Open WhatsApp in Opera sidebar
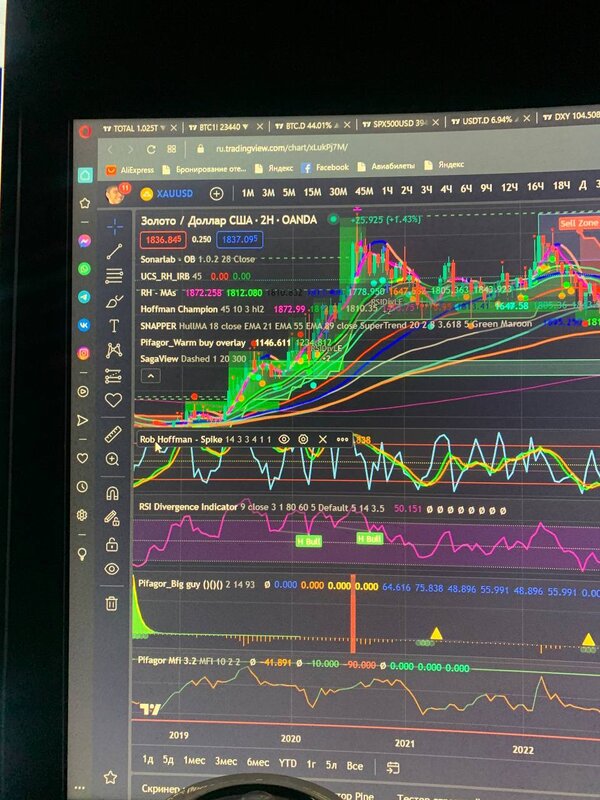 point(84,268)
